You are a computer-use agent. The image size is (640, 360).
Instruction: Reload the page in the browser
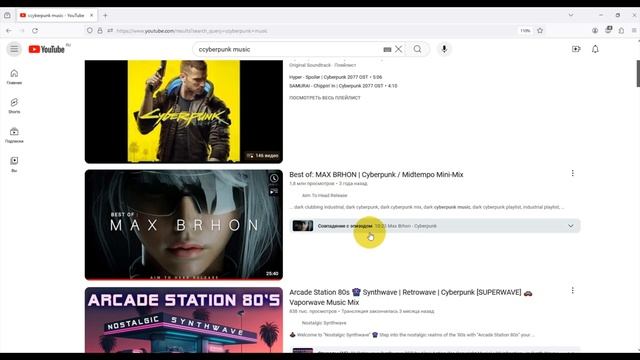click(x=35, y=31)
